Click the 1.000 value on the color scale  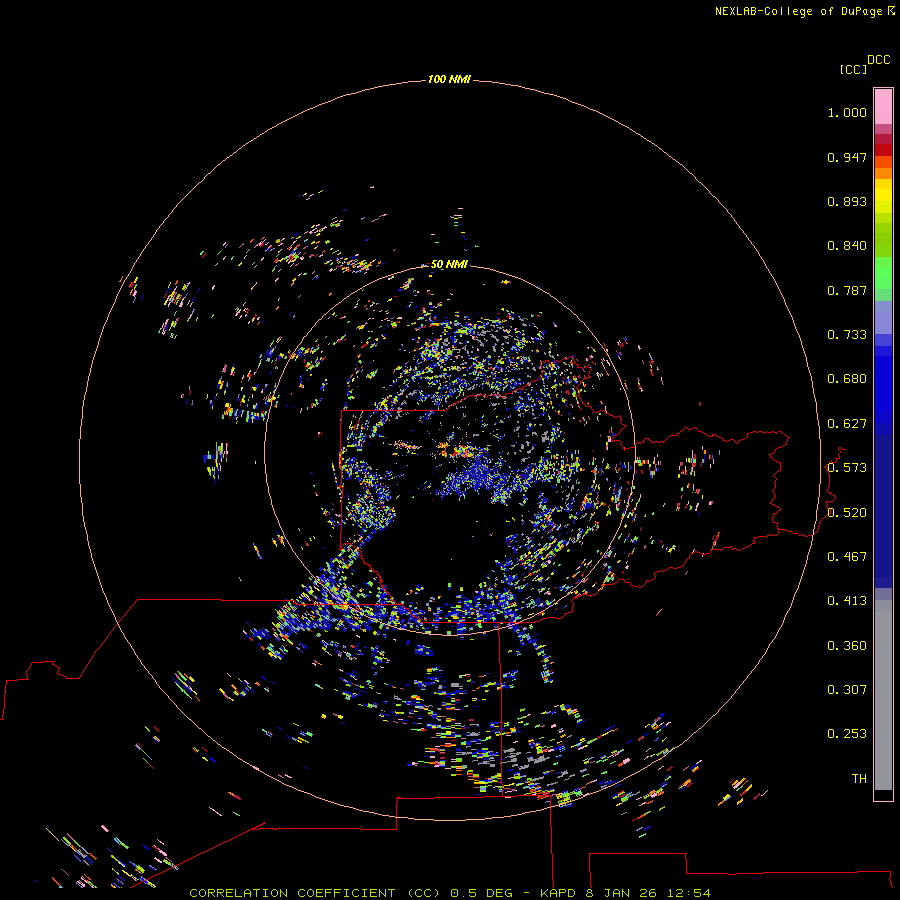(x=847, y=112)
